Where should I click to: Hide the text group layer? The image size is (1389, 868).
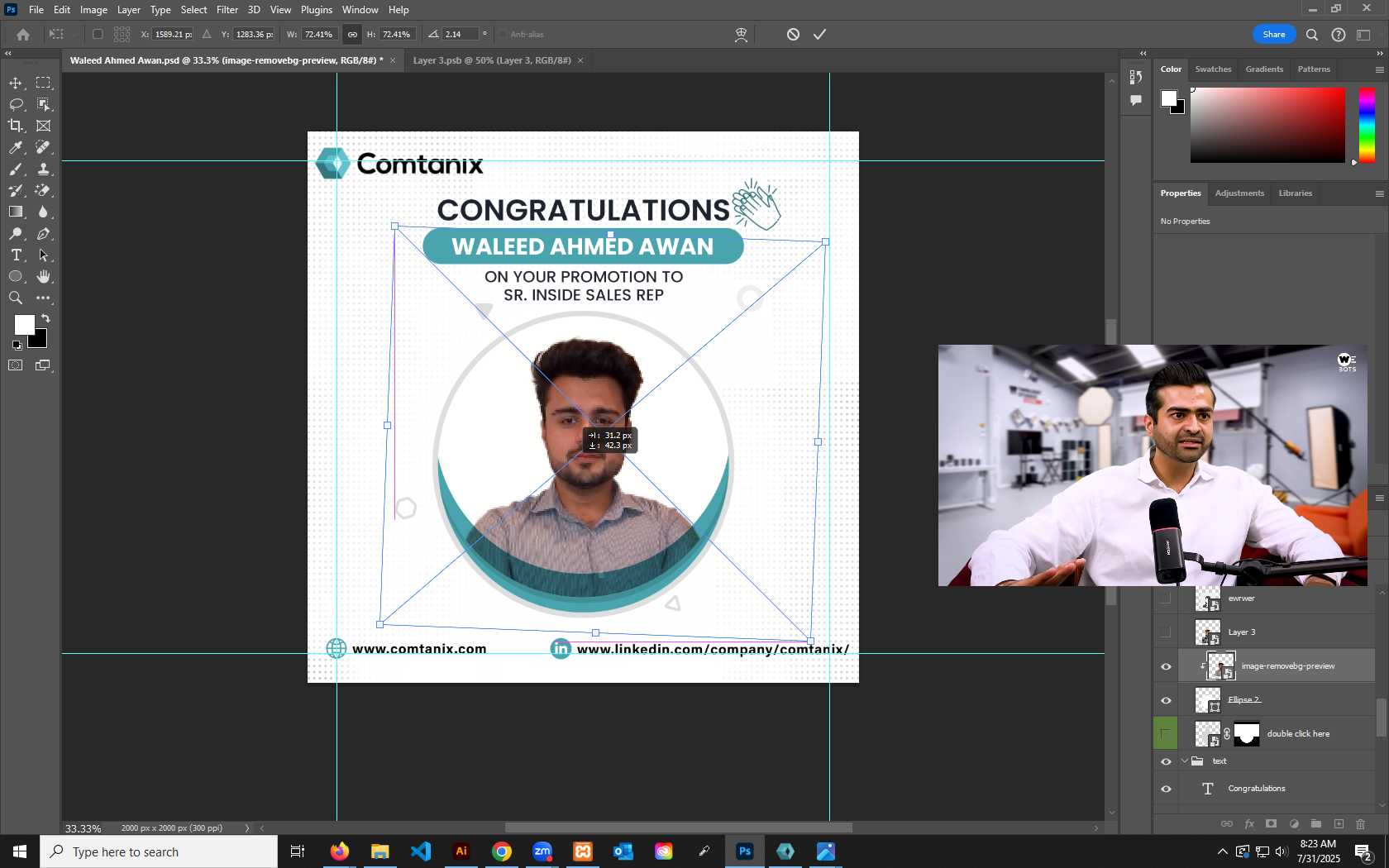(x=1166, y=761)
